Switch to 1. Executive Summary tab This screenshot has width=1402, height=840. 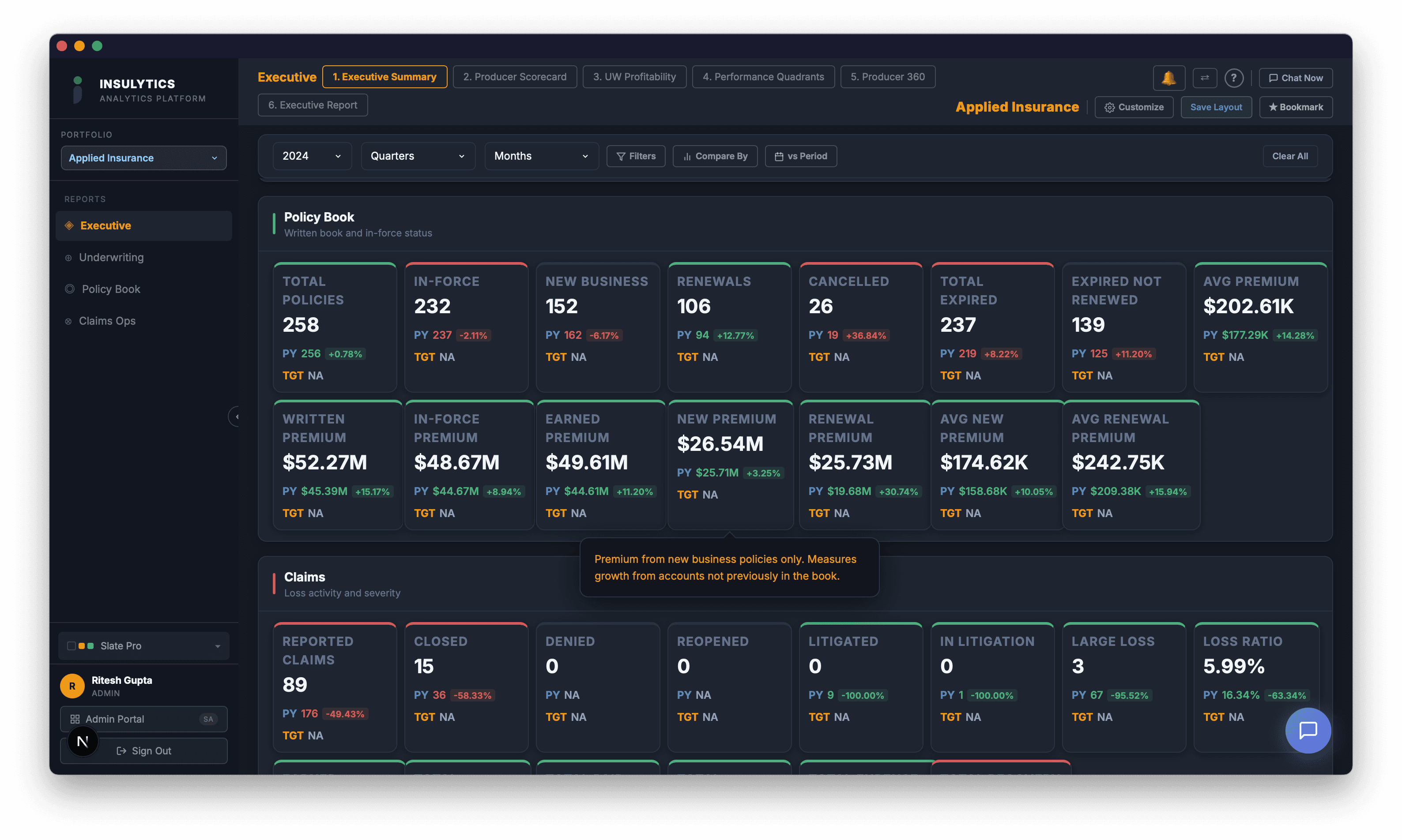384,77
